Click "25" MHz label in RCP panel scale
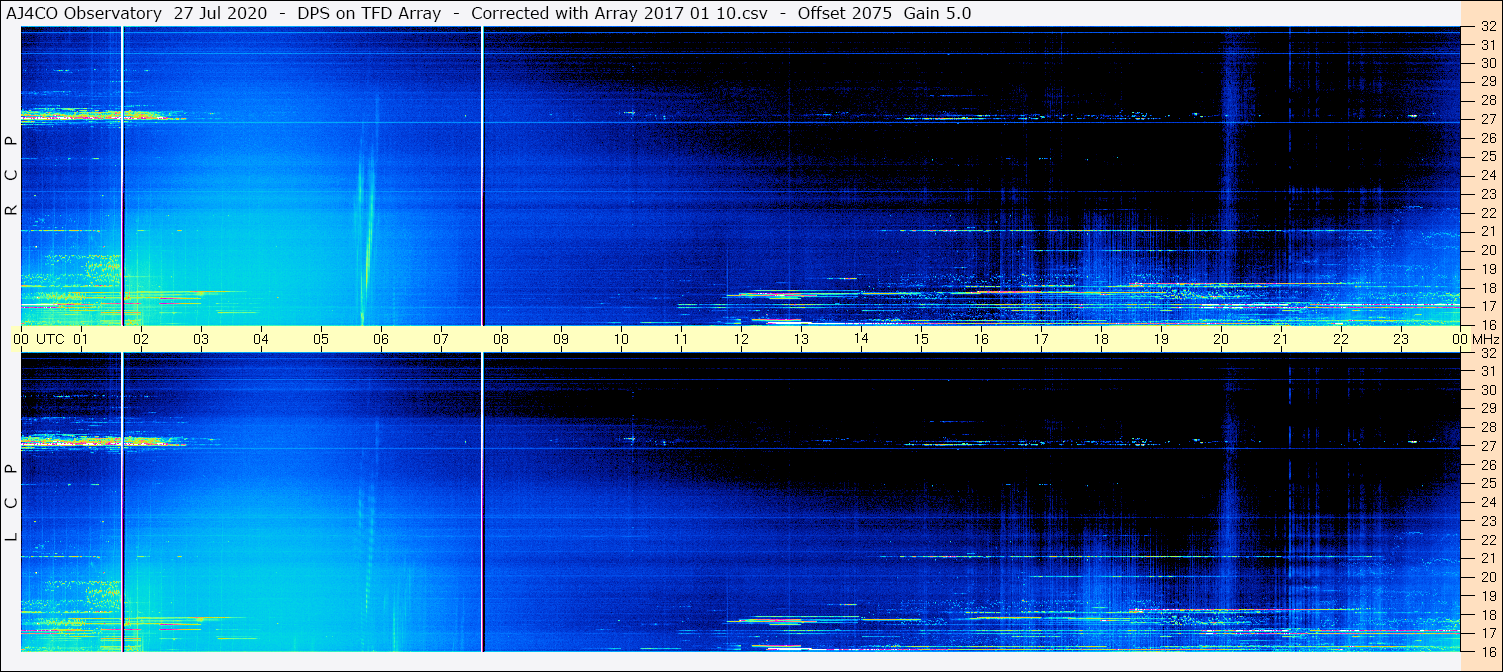Image resolution: width=1503 pixels, height=672 pixels. pos(1488,156)
